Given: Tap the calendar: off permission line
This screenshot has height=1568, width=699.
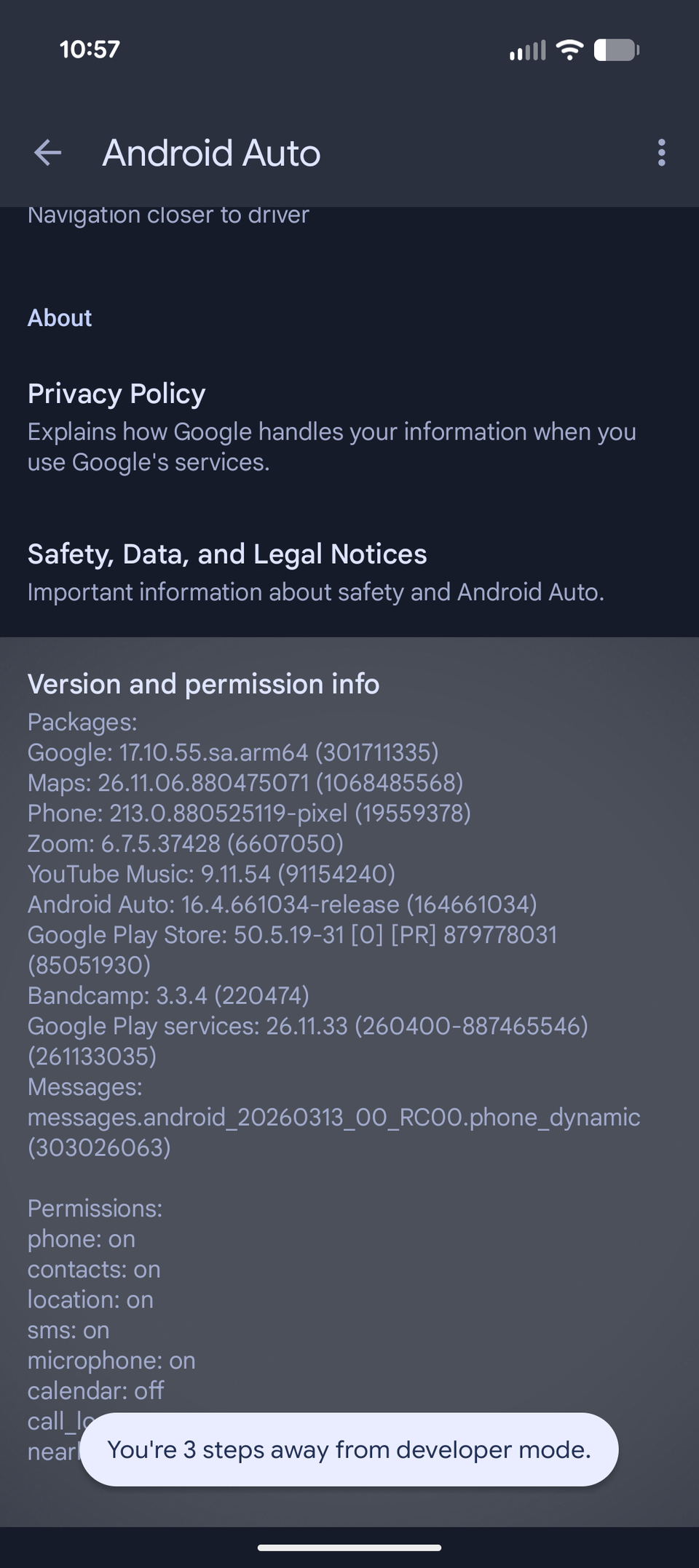Looking at the screenshot, I should [95, 1390].
